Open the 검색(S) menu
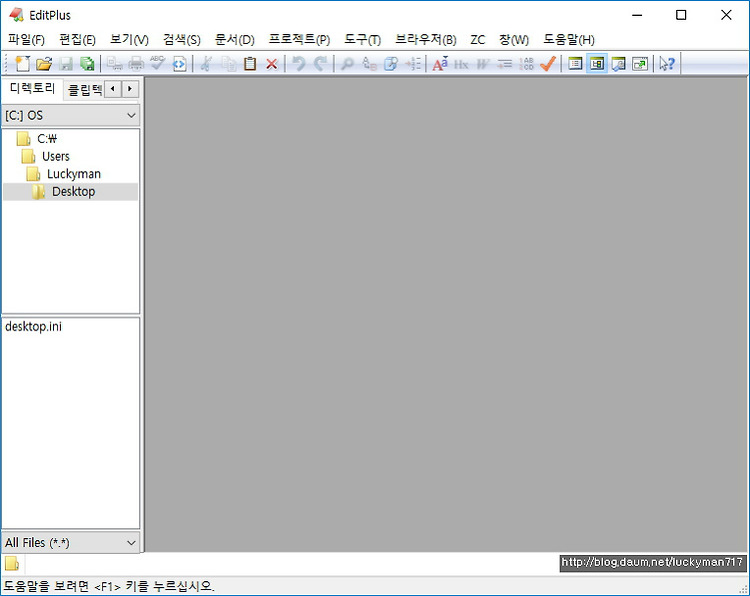Image resolution: width=750 pixels, height=596 pixels. pos(181,39)
